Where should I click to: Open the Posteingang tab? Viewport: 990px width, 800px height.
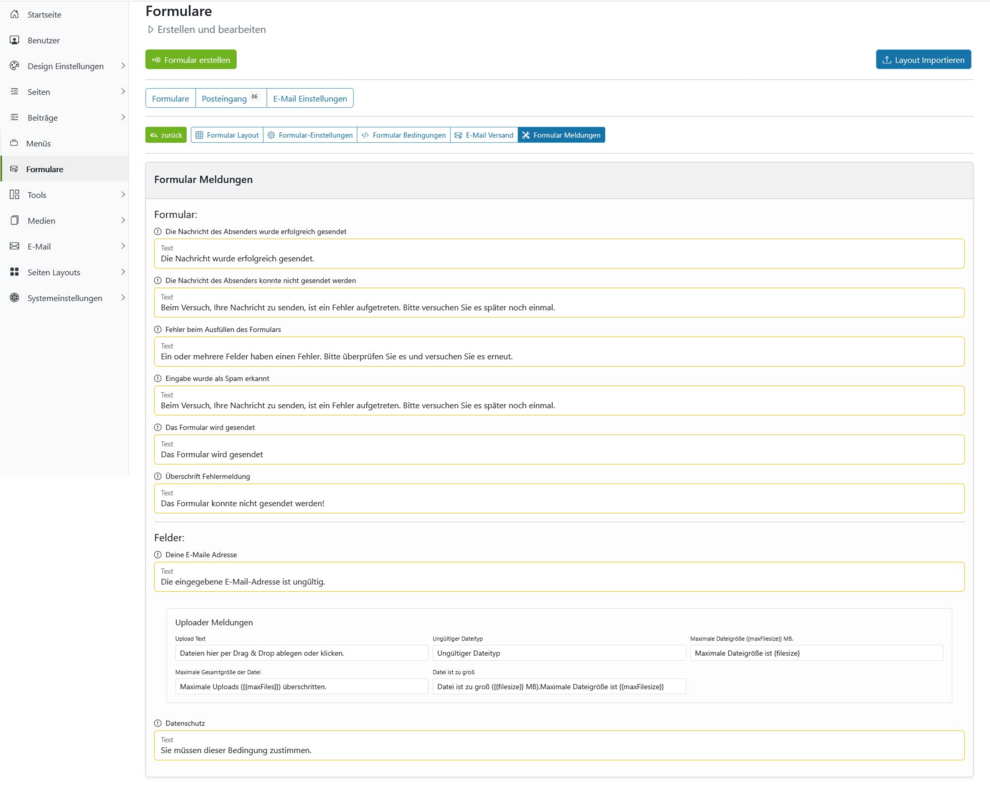[x=230, y=99]
